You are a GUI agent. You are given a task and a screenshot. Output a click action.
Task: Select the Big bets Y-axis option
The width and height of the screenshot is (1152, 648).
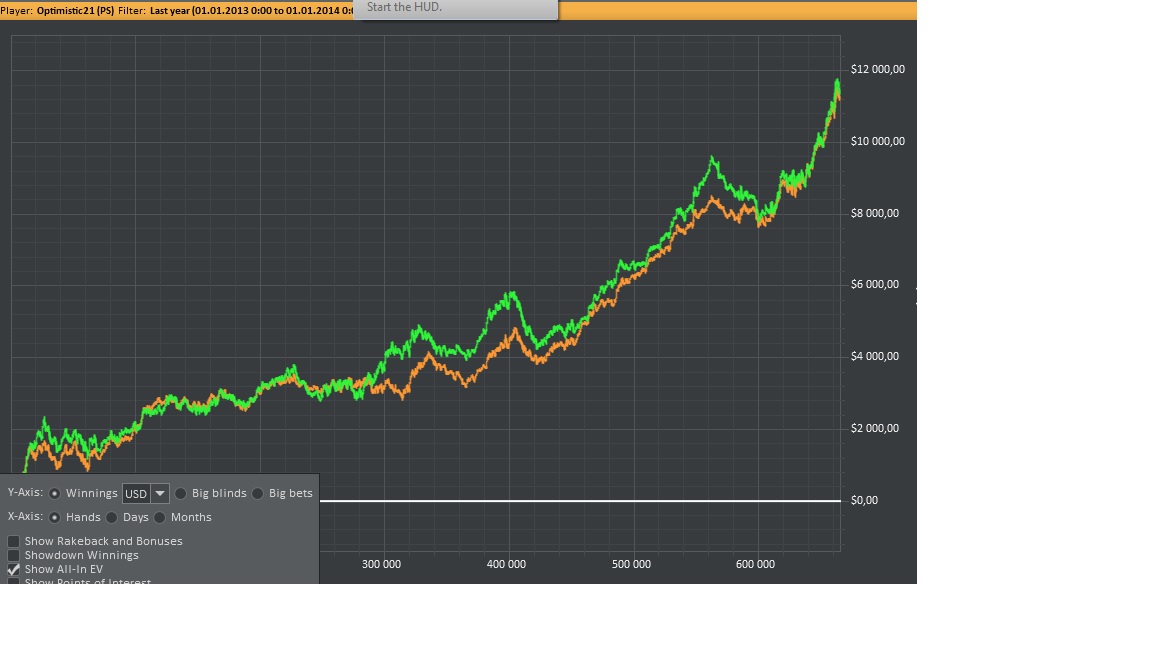coord(258,494)
